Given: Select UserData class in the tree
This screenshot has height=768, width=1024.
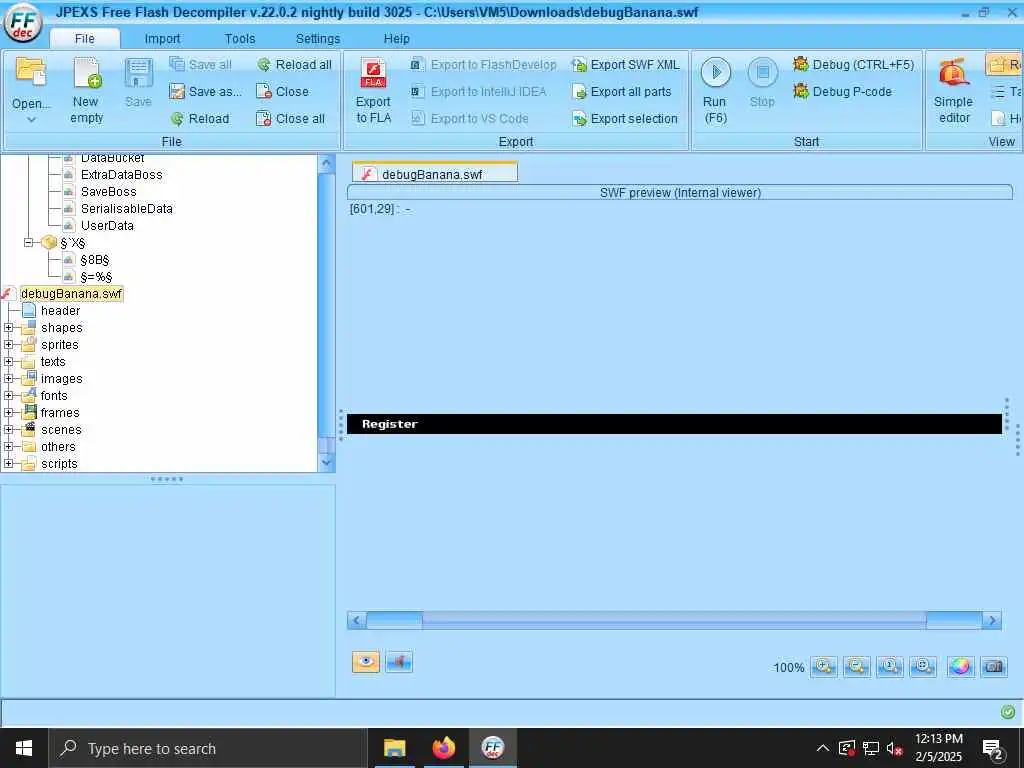Looking at the screenshot, I should pos(107,225).
